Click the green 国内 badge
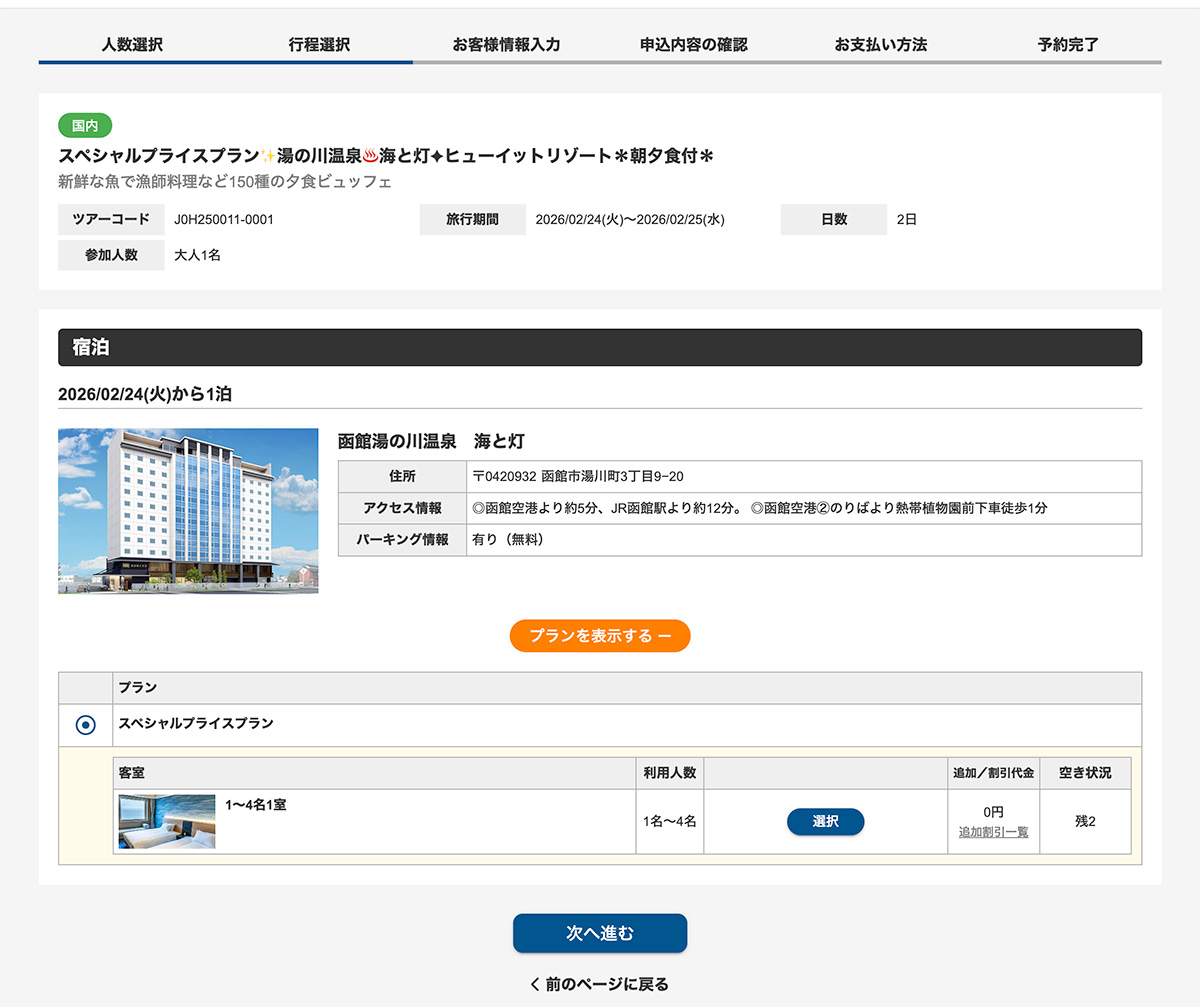Screen dimensions: 1200x1007 tap(85, 126)
